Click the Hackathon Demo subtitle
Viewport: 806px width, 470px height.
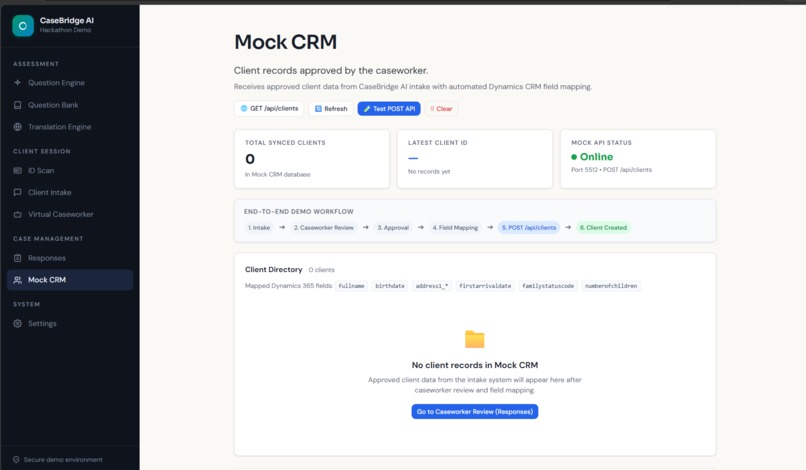pyautogui.click(x=65, y=30)
